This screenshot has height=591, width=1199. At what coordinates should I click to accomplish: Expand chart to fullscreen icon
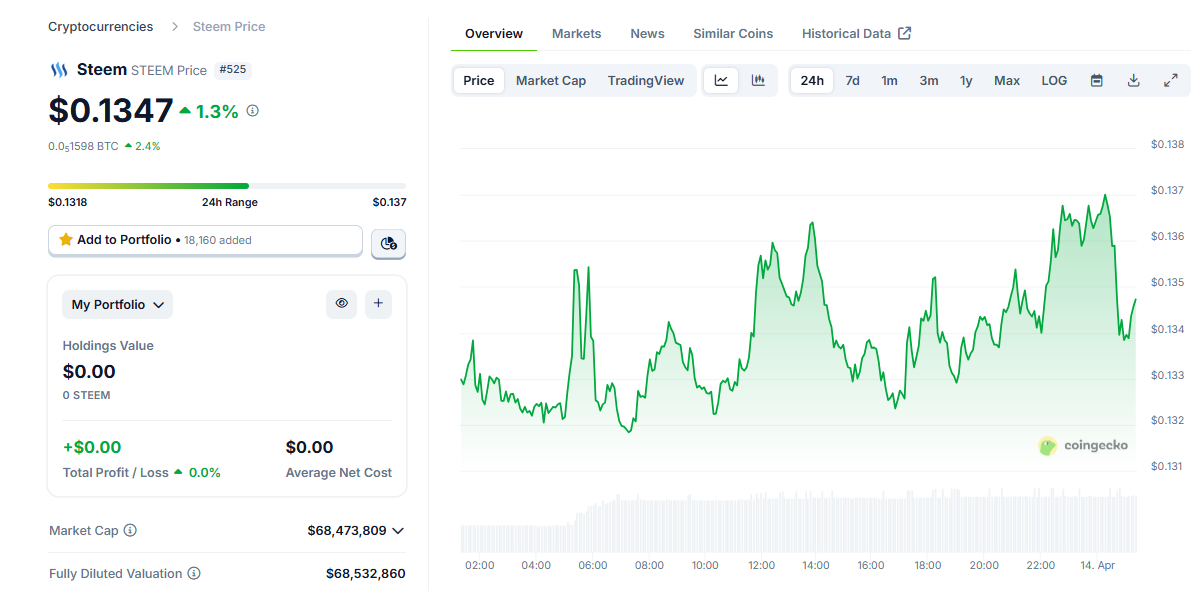1171,80
